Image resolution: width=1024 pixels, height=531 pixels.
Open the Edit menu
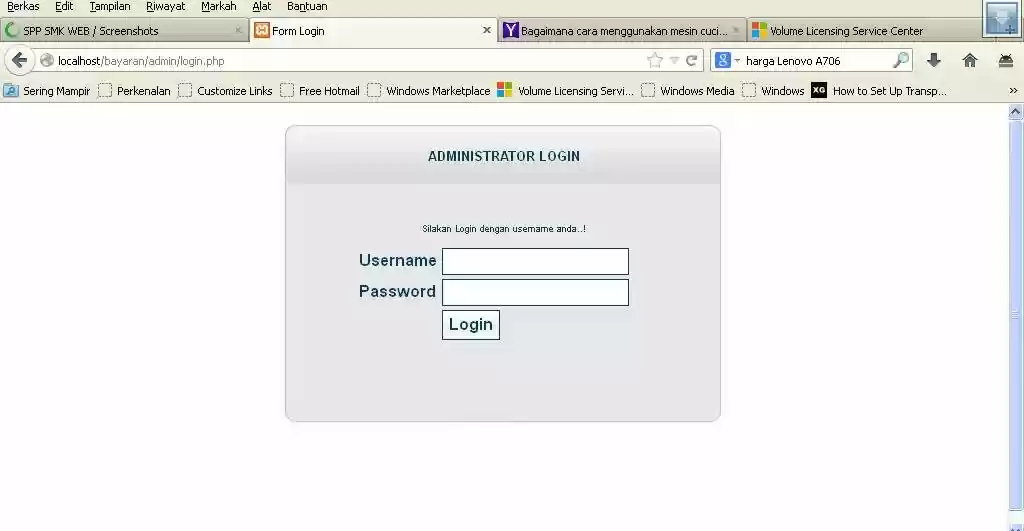[63, 7]
